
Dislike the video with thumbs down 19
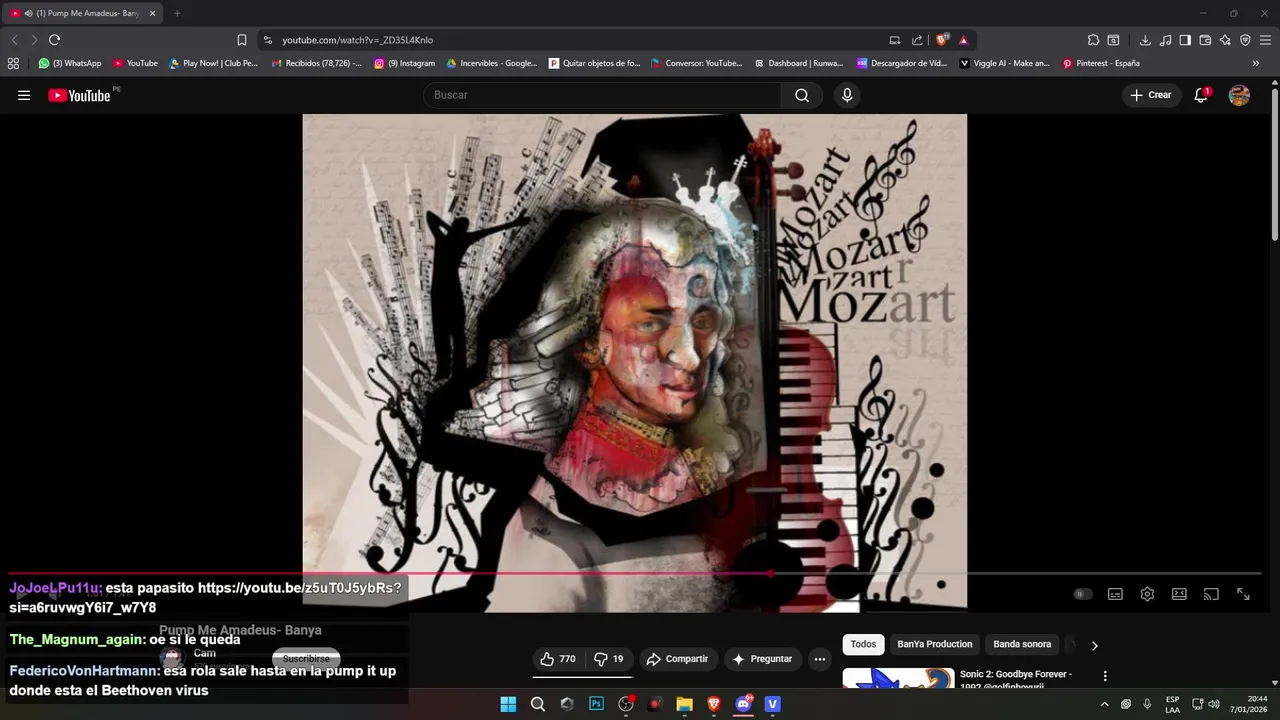coord(609,659)
